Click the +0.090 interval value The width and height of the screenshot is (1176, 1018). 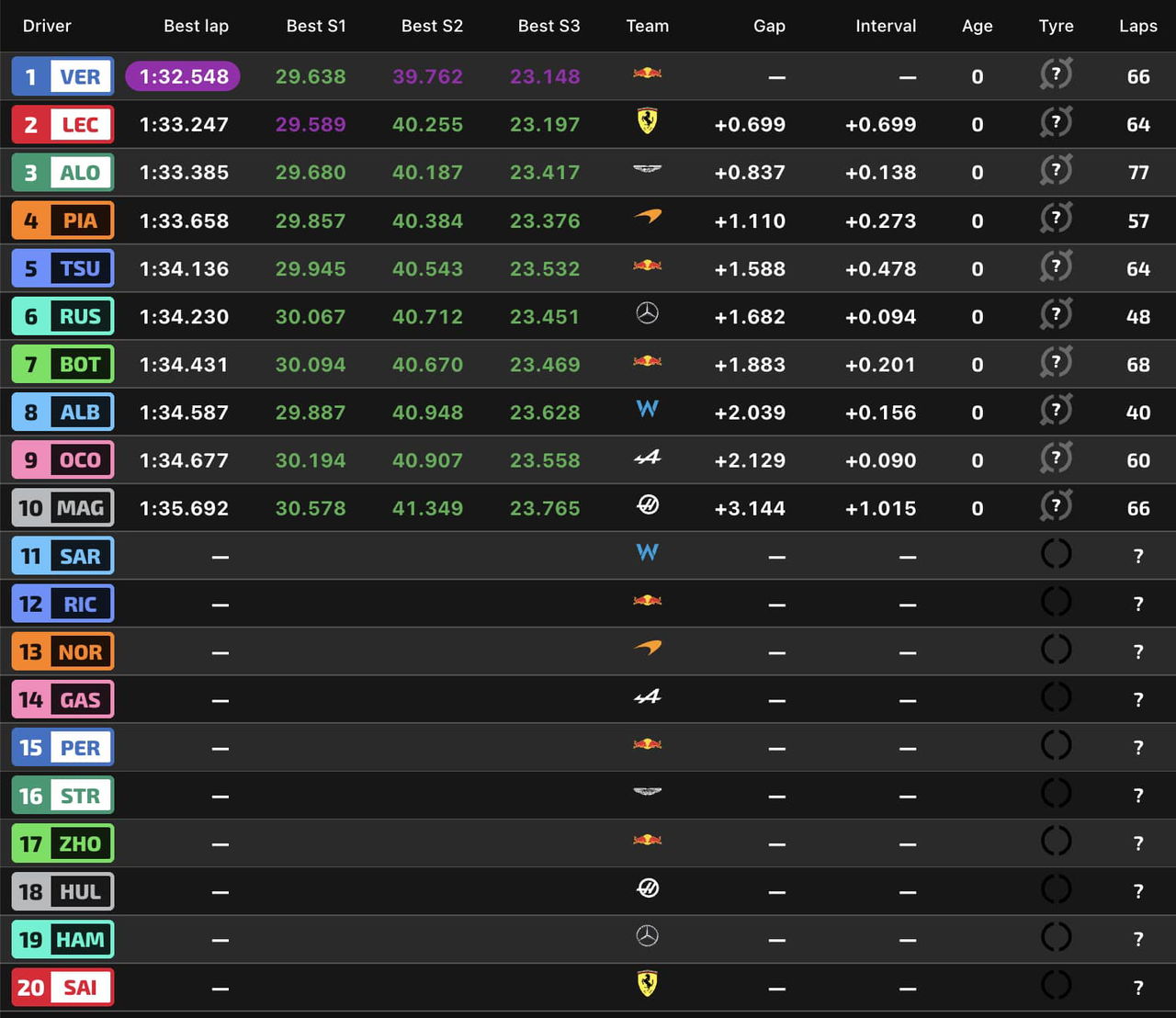tap(880, 460)
